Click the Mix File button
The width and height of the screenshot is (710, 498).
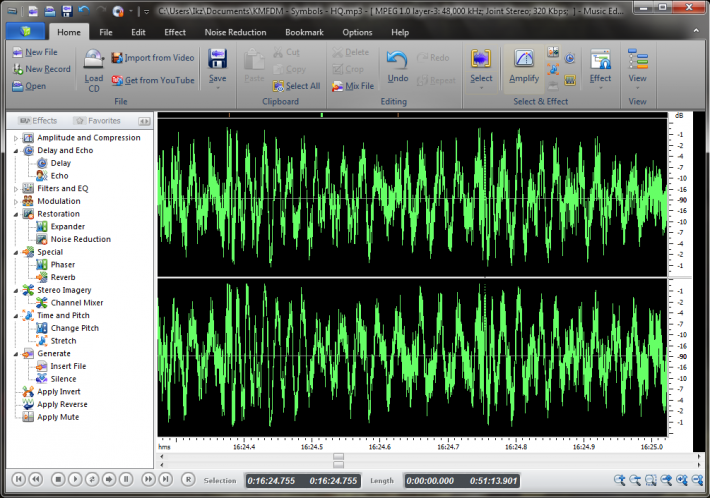click(353, 86)
